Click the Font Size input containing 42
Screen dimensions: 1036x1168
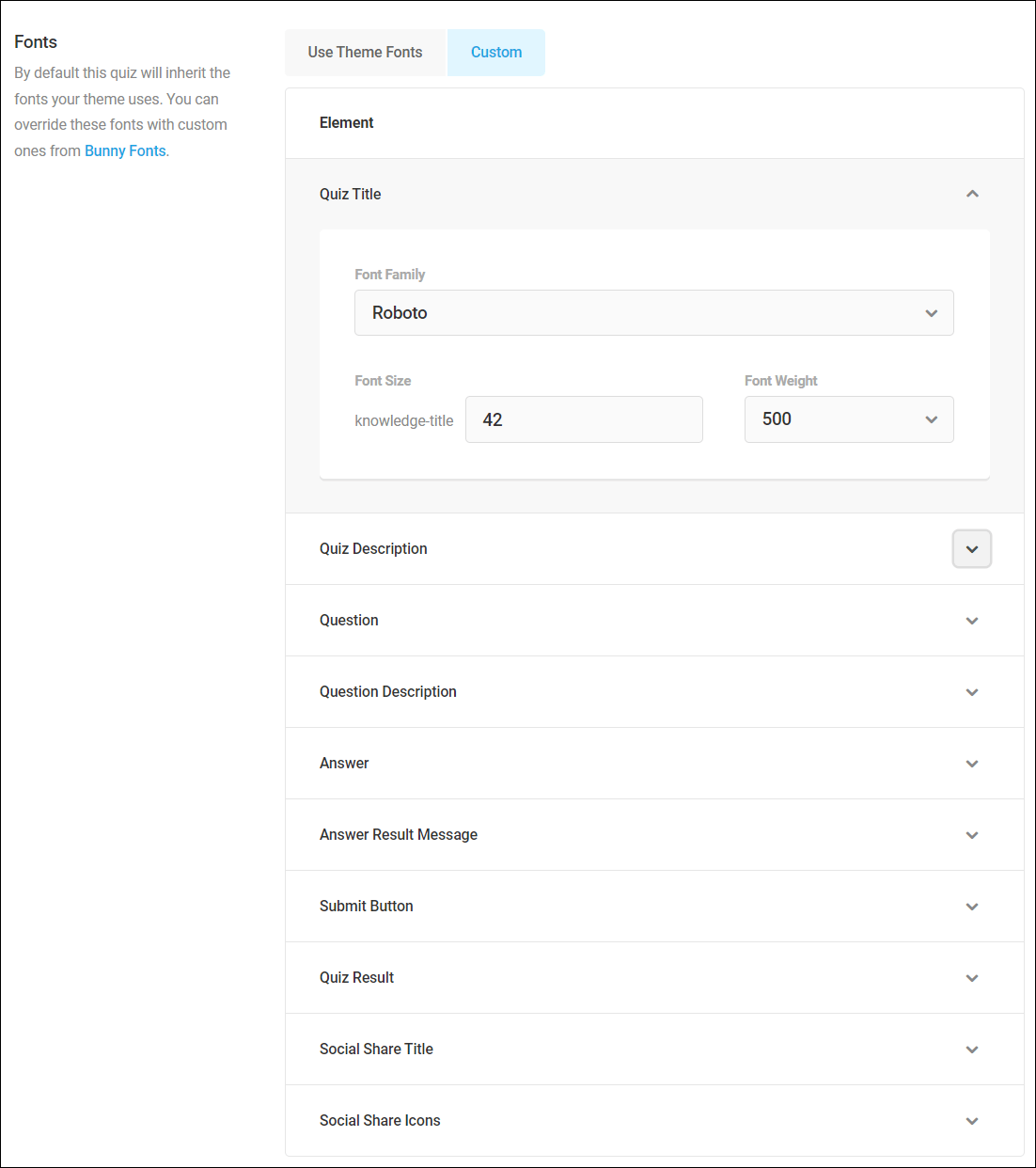584,419
